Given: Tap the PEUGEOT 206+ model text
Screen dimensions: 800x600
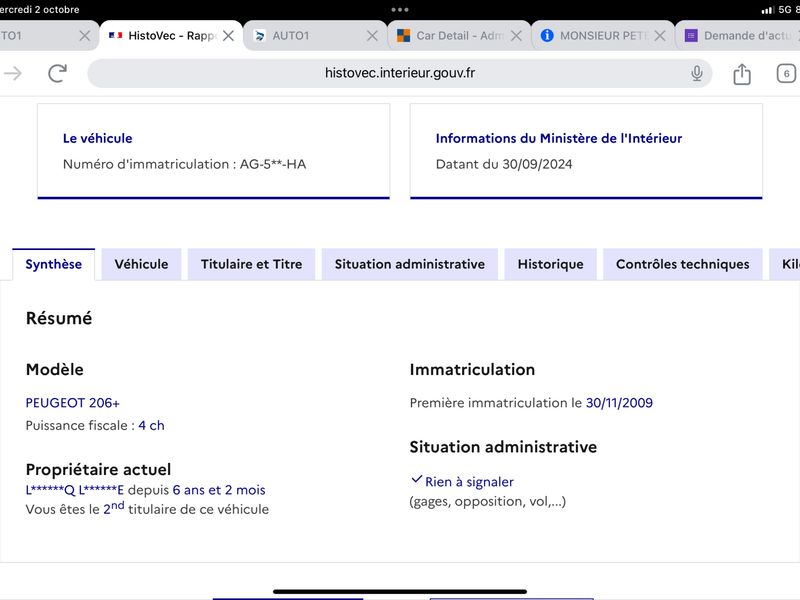Looking at the screenshot, I should tap(72, 403).
